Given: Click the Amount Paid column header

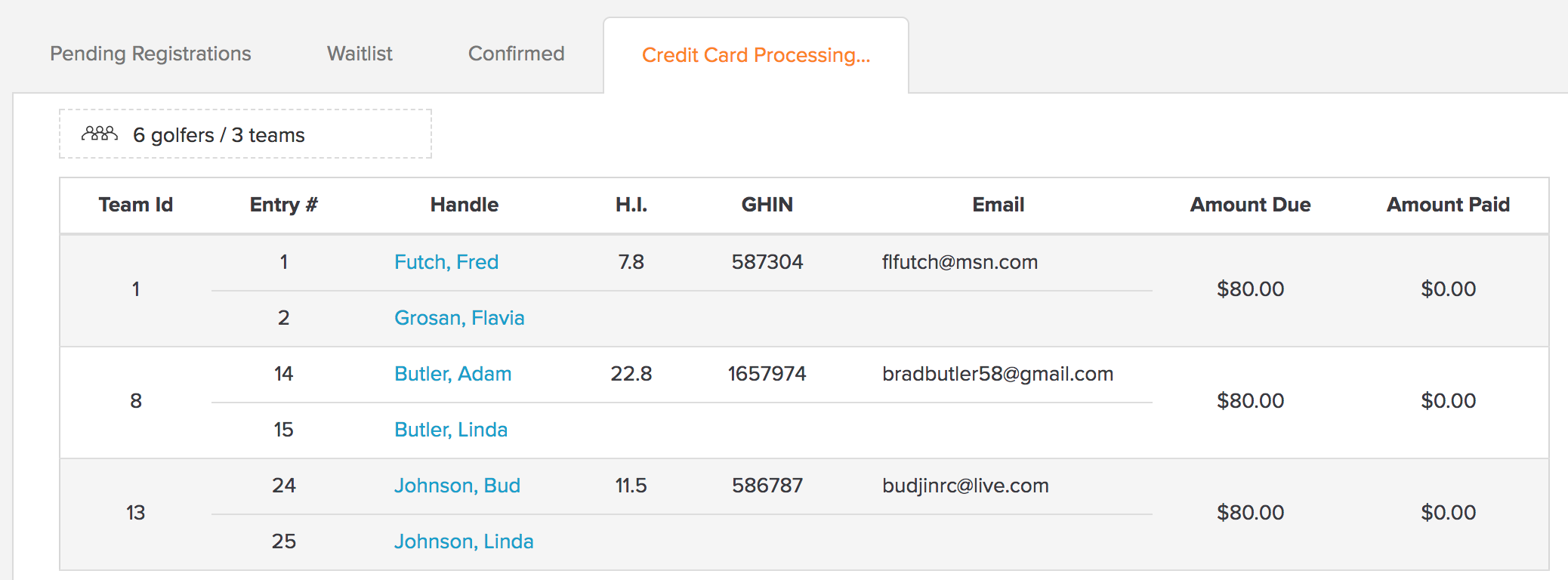Looking at the screenshot, I should (1449, 205).
